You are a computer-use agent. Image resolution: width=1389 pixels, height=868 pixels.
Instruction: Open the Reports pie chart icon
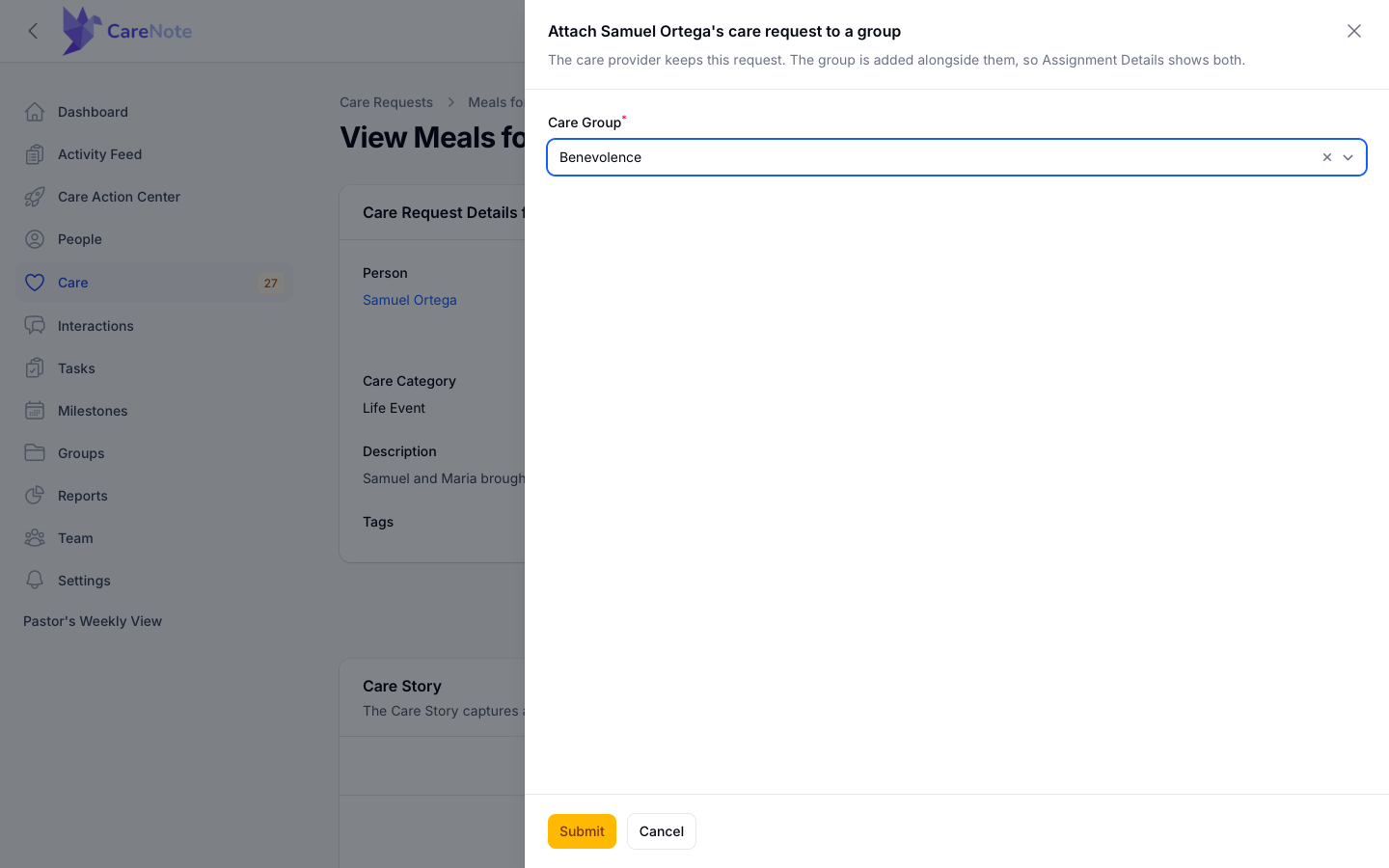pos(35,496)
